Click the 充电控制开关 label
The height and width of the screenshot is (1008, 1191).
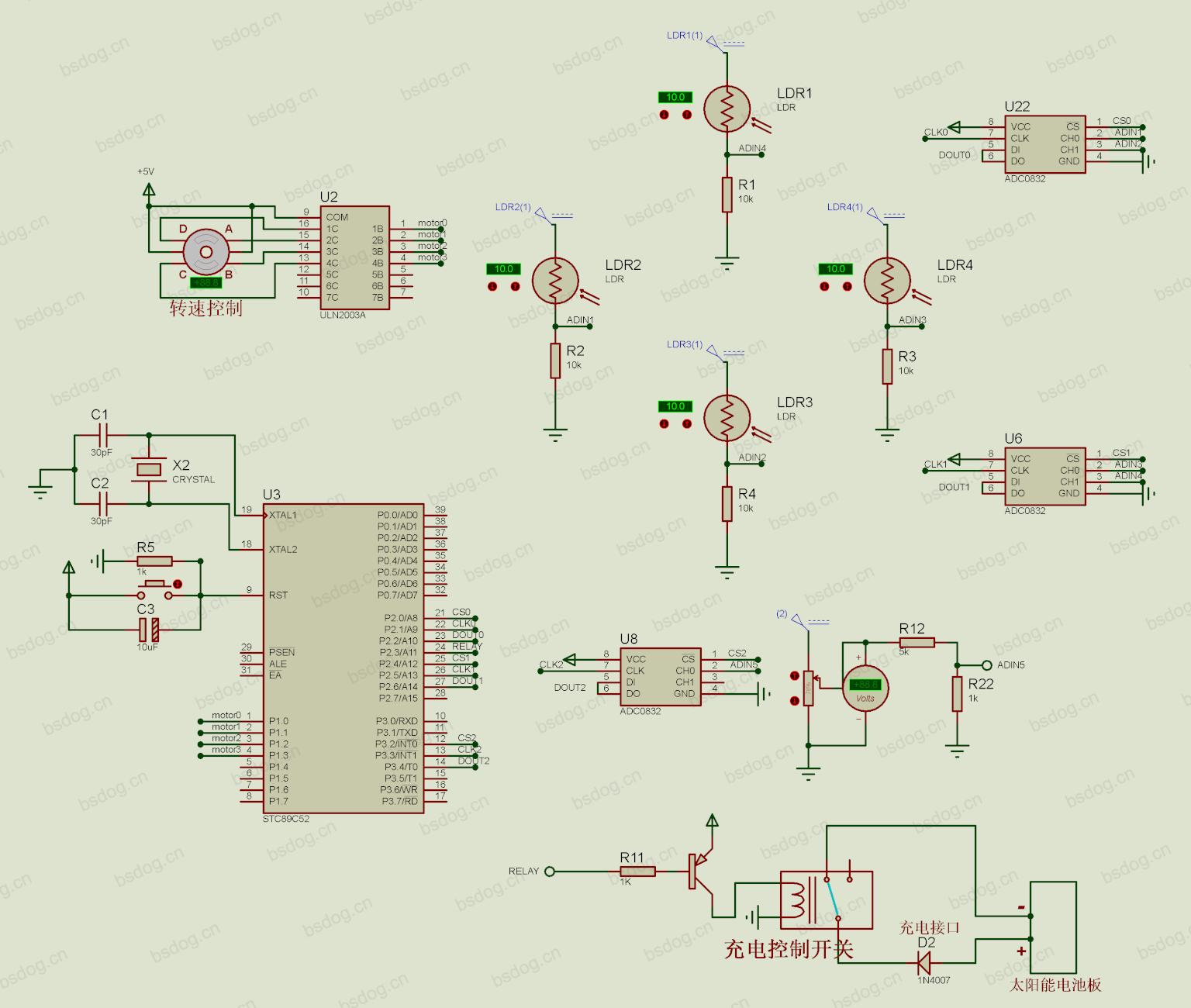click(789, 949)
